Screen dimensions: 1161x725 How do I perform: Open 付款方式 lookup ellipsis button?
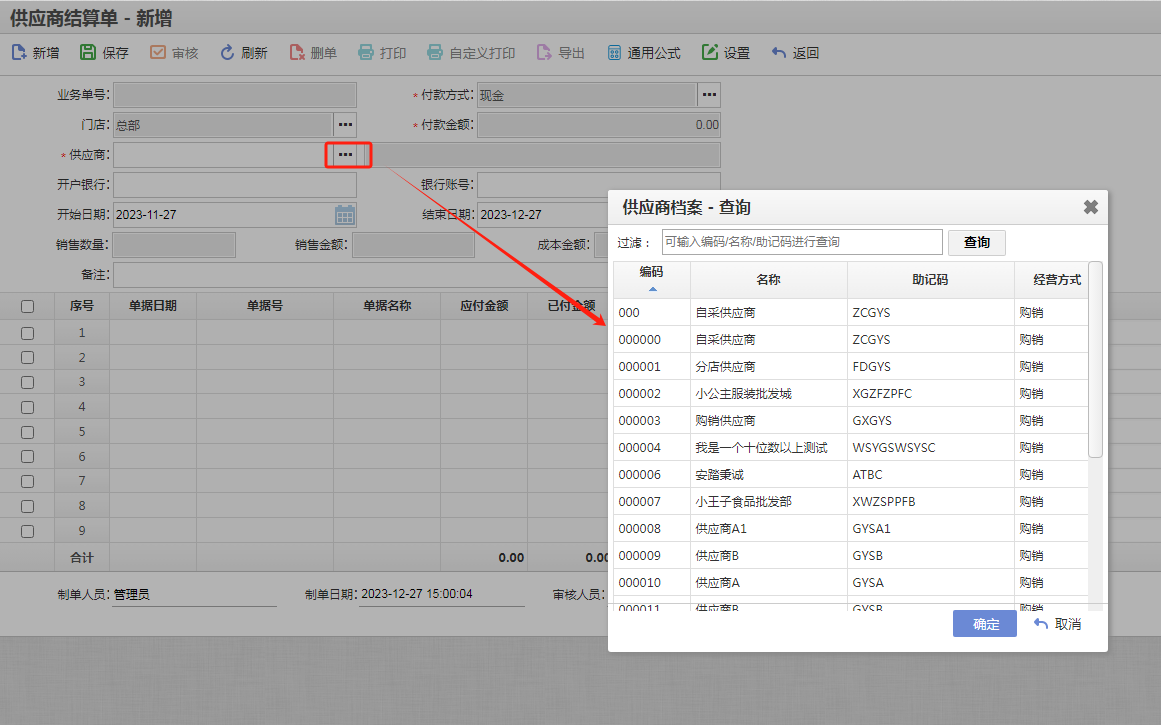point(709,95)
